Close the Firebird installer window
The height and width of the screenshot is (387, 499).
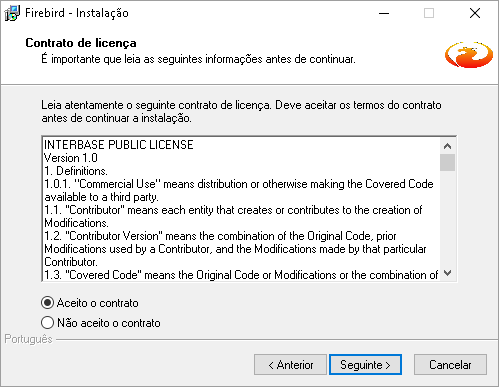(475, 13)
